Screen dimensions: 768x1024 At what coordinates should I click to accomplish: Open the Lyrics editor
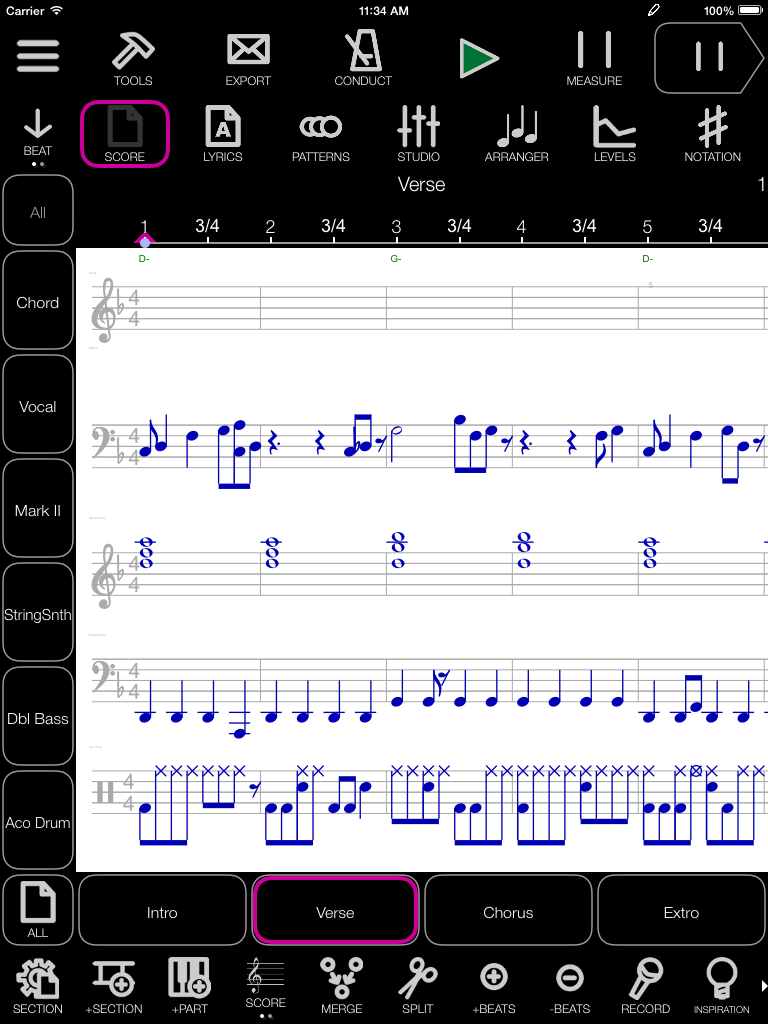pos(223,134)
